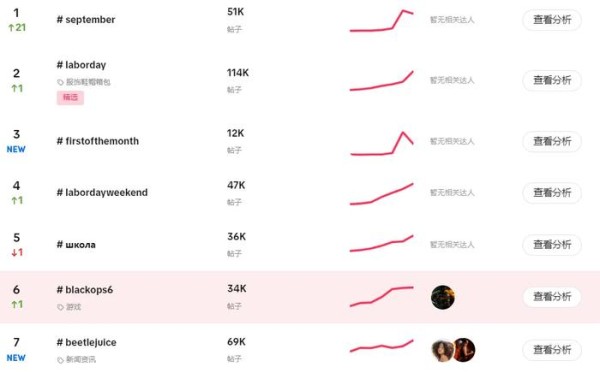Click the pink featured badge under #laborday
Image resolution: width=600 pixels, height=373 pixels.
70,98
